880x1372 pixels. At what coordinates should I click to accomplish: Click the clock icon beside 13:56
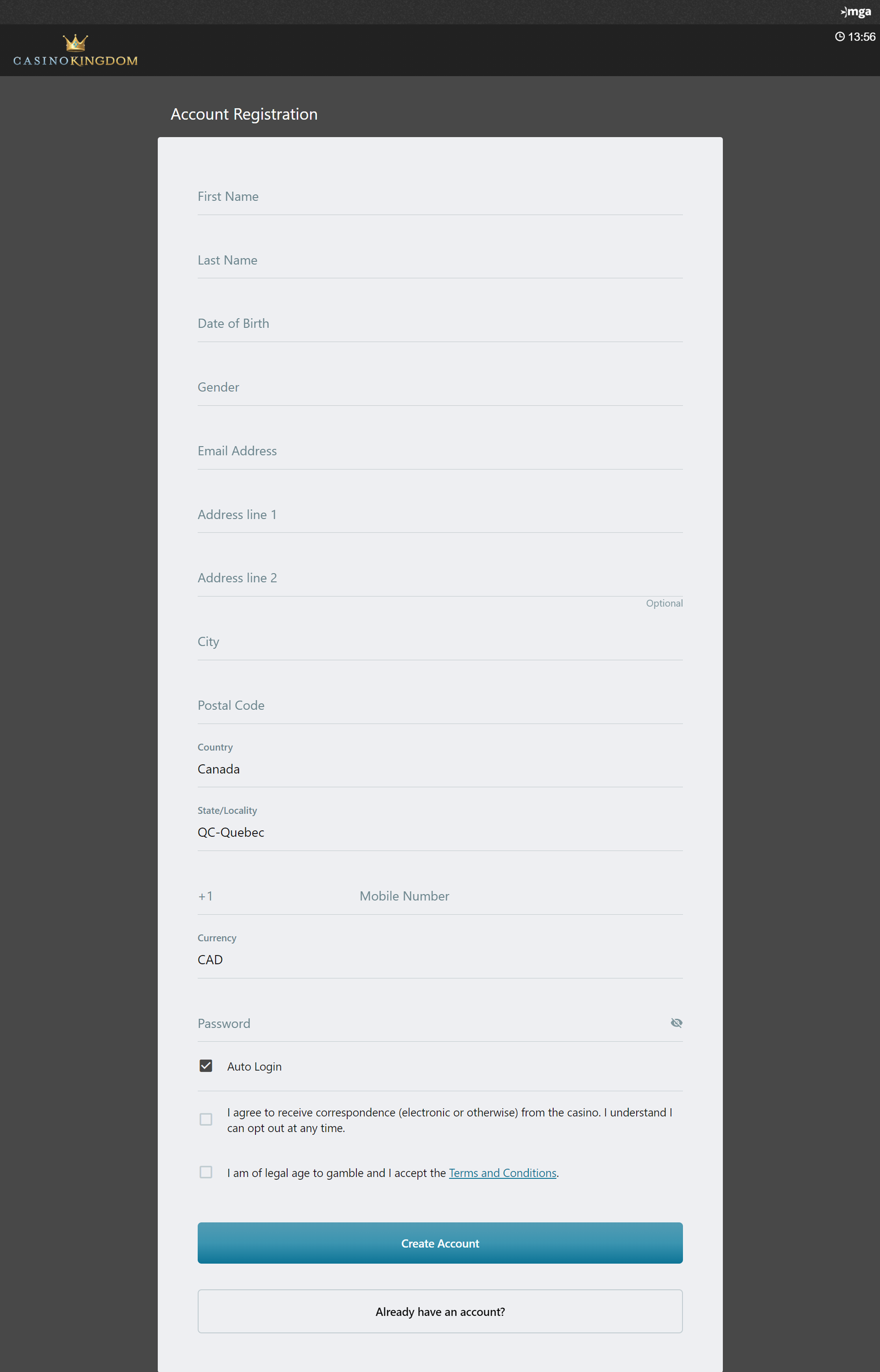839,37
